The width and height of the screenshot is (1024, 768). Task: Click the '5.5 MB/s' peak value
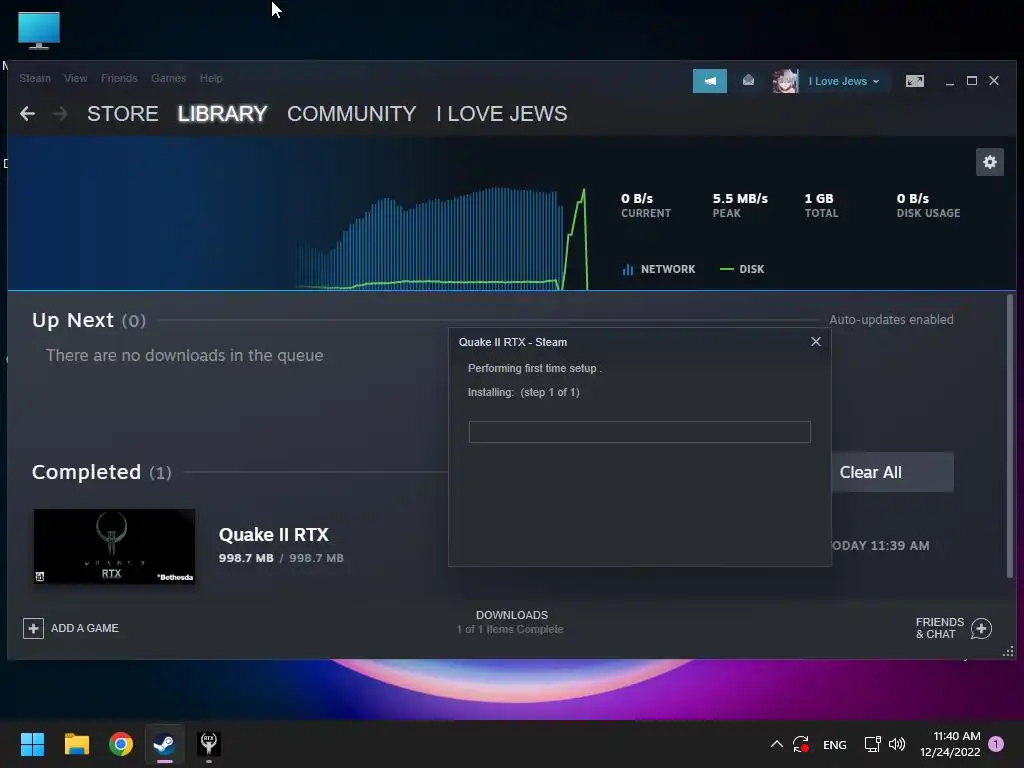tap(740, 199)
